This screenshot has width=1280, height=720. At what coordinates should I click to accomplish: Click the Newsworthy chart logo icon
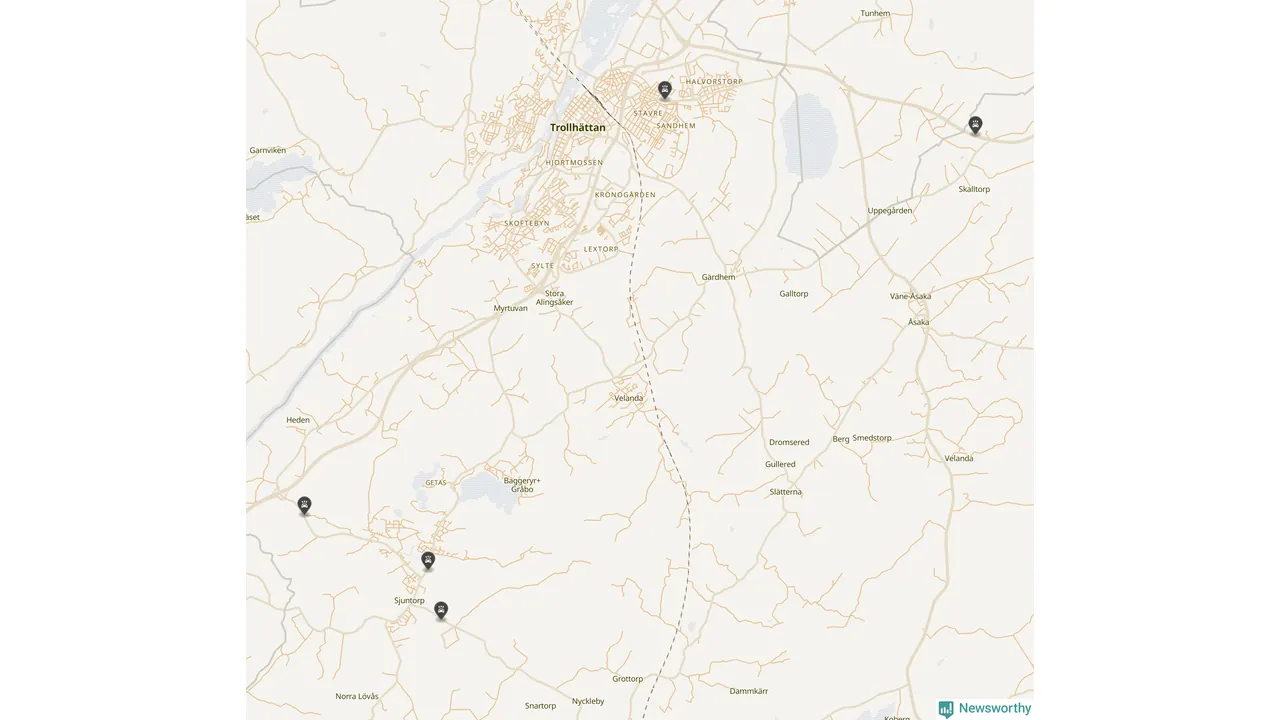(x=946, y=709)
